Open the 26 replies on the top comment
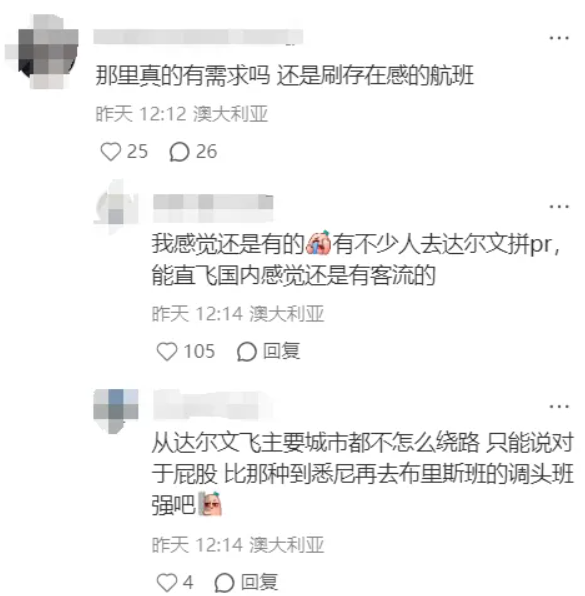This screenshot has width=585, height=596. coord(179,152)
